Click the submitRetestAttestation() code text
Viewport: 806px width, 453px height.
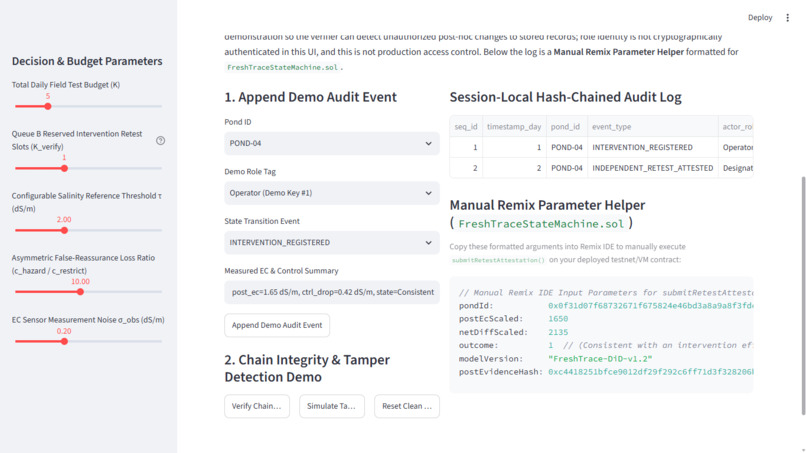[x=498, y=260]
